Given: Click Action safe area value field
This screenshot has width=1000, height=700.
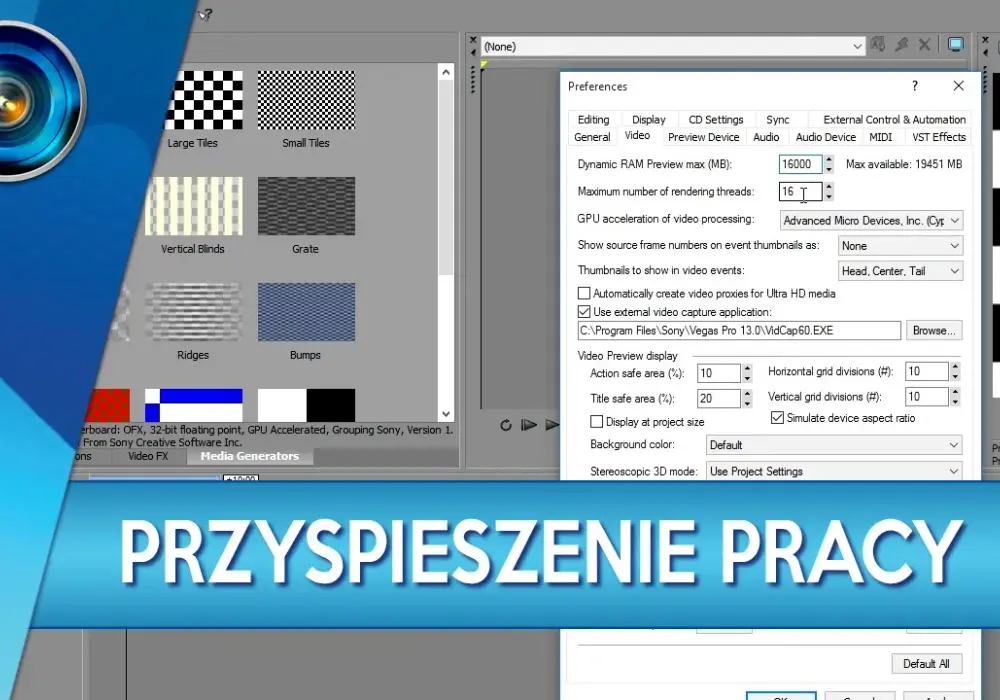Looking at the screenshot, I should click(718, 373).
